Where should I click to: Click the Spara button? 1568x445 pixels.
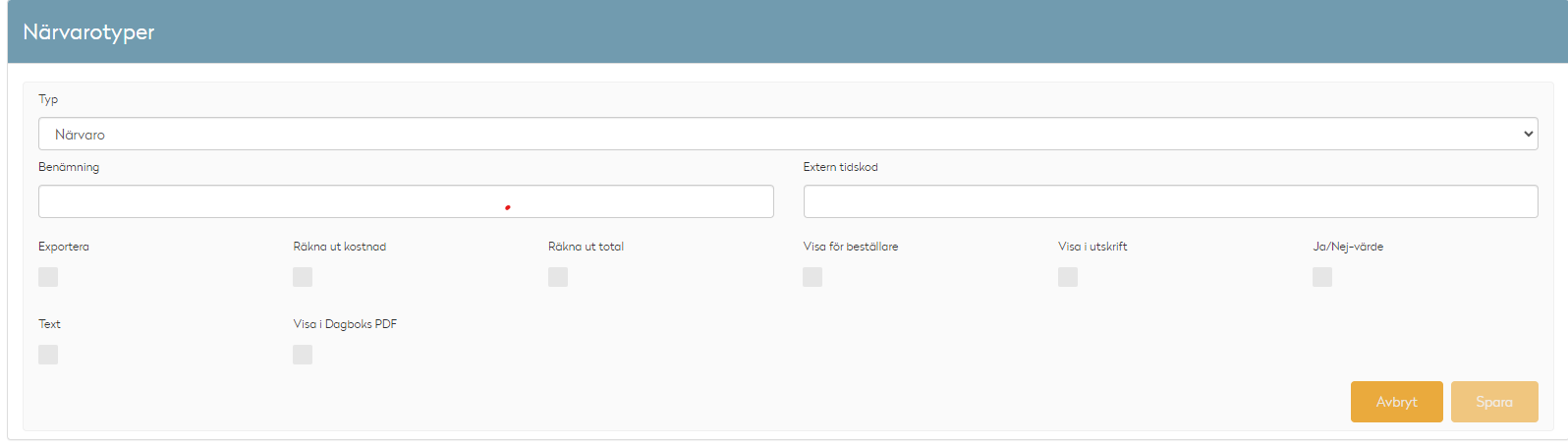coord(1494,402)
